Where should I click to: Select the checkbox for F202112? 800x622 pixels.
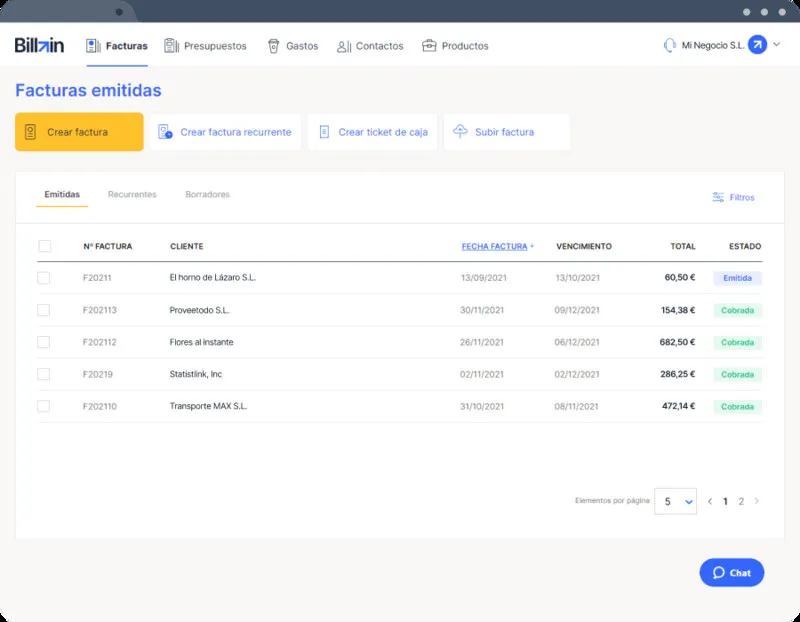[x=43, y=342]
